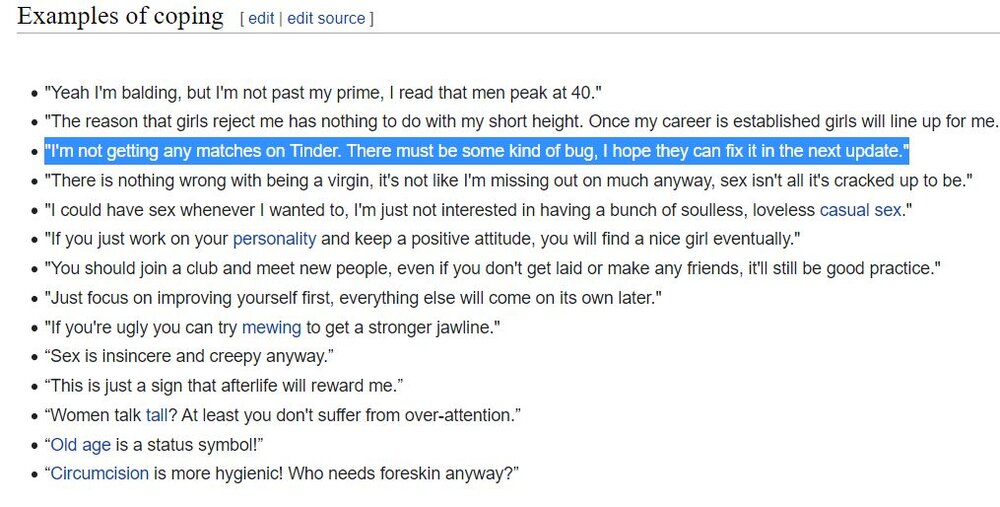Click the focus on improving yourself quote
This screenshot has height=507, width=1000.
pos(353,298)
